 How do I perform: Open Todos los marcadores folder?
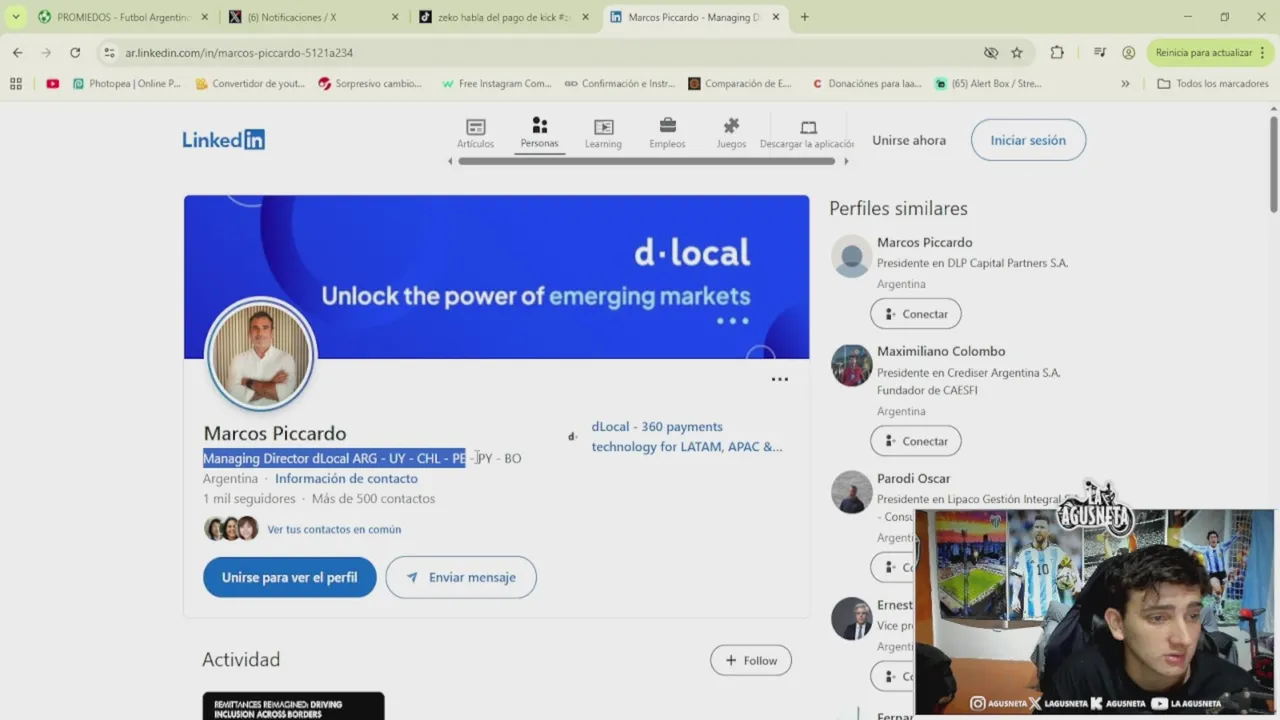pyautogui.click(x=1213, y=84)
